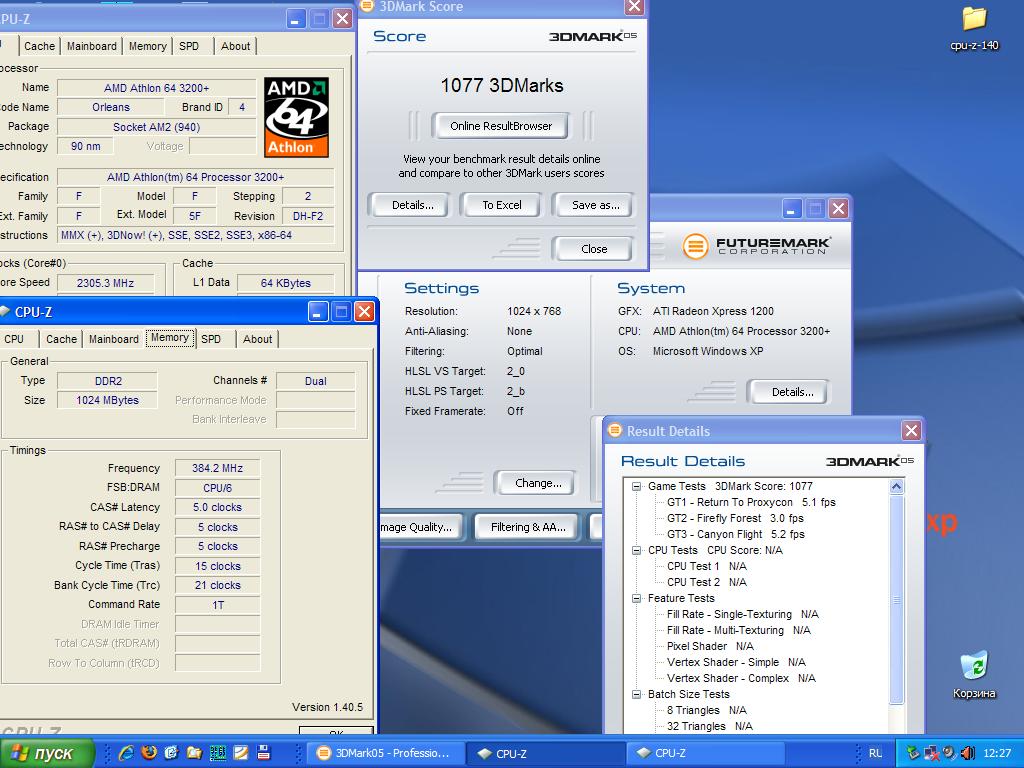Image resolution: width=1024 pixels, height=768 pixels.
Task: Open About tab in front CPU-Z window
Action: tap(257, 339)
